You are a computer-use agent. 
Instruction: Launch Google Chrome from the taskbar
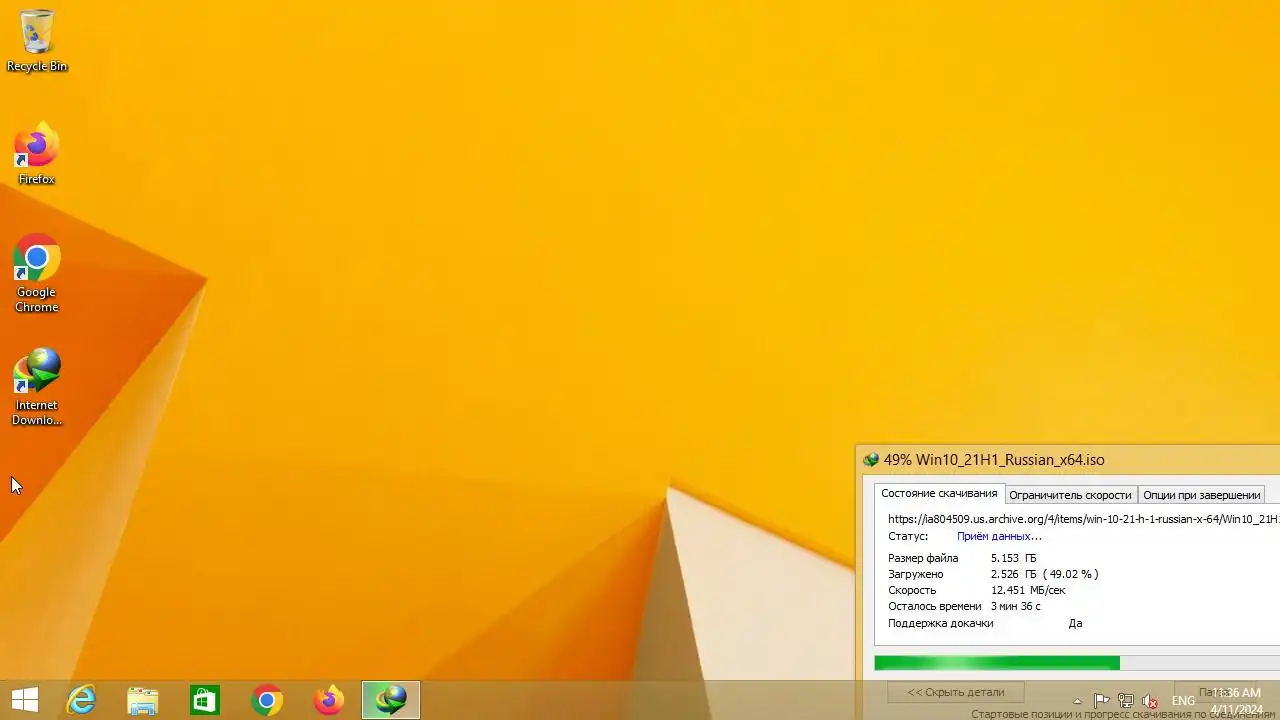(266, 700)
